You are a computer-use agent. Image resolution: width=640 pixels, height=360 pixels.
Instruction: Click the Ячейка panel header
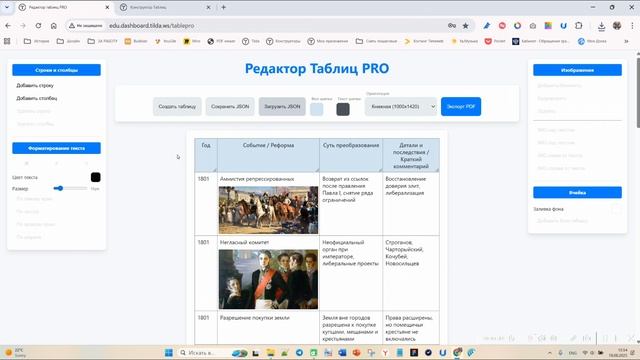(x=577, y=192)
